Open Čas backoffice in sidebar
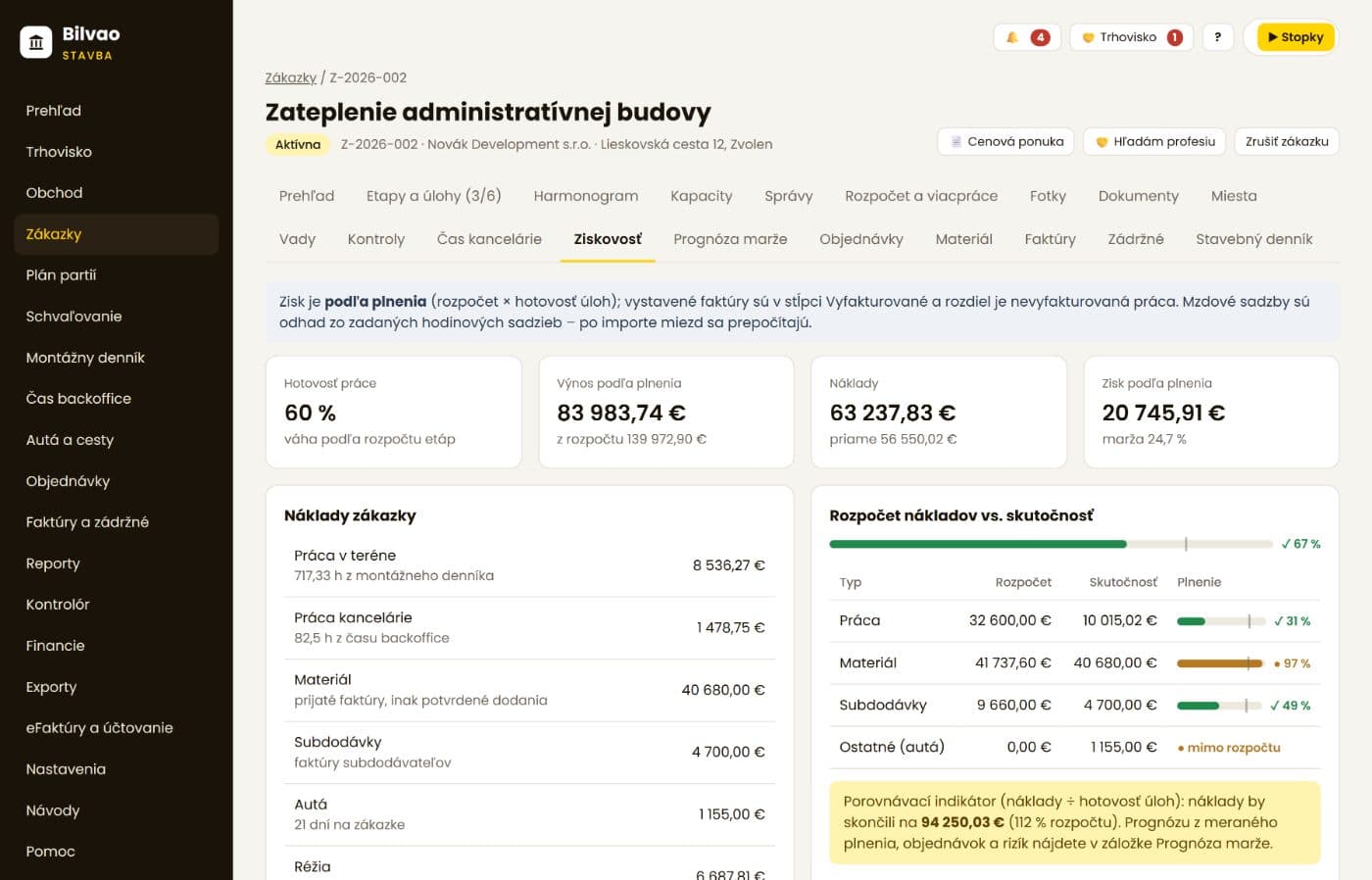This screenshot has width=1372, height=880. (x=116, y=399)
